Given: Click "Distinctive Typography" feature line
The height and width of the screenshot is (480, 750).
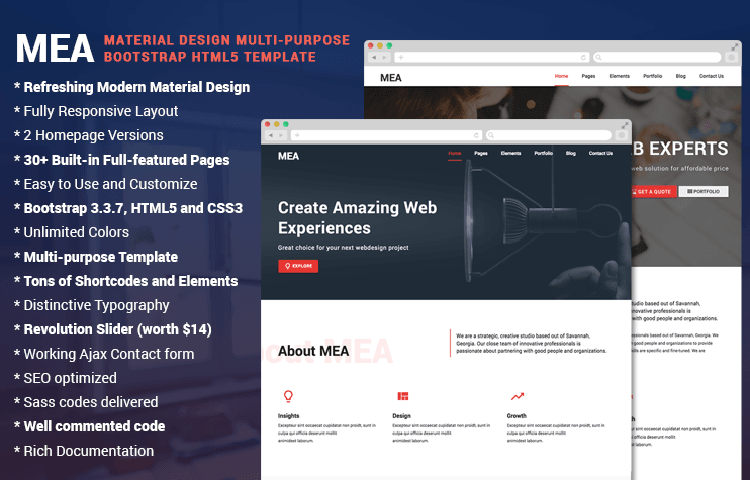Looking at the screenshot, I should pos(92,305).
